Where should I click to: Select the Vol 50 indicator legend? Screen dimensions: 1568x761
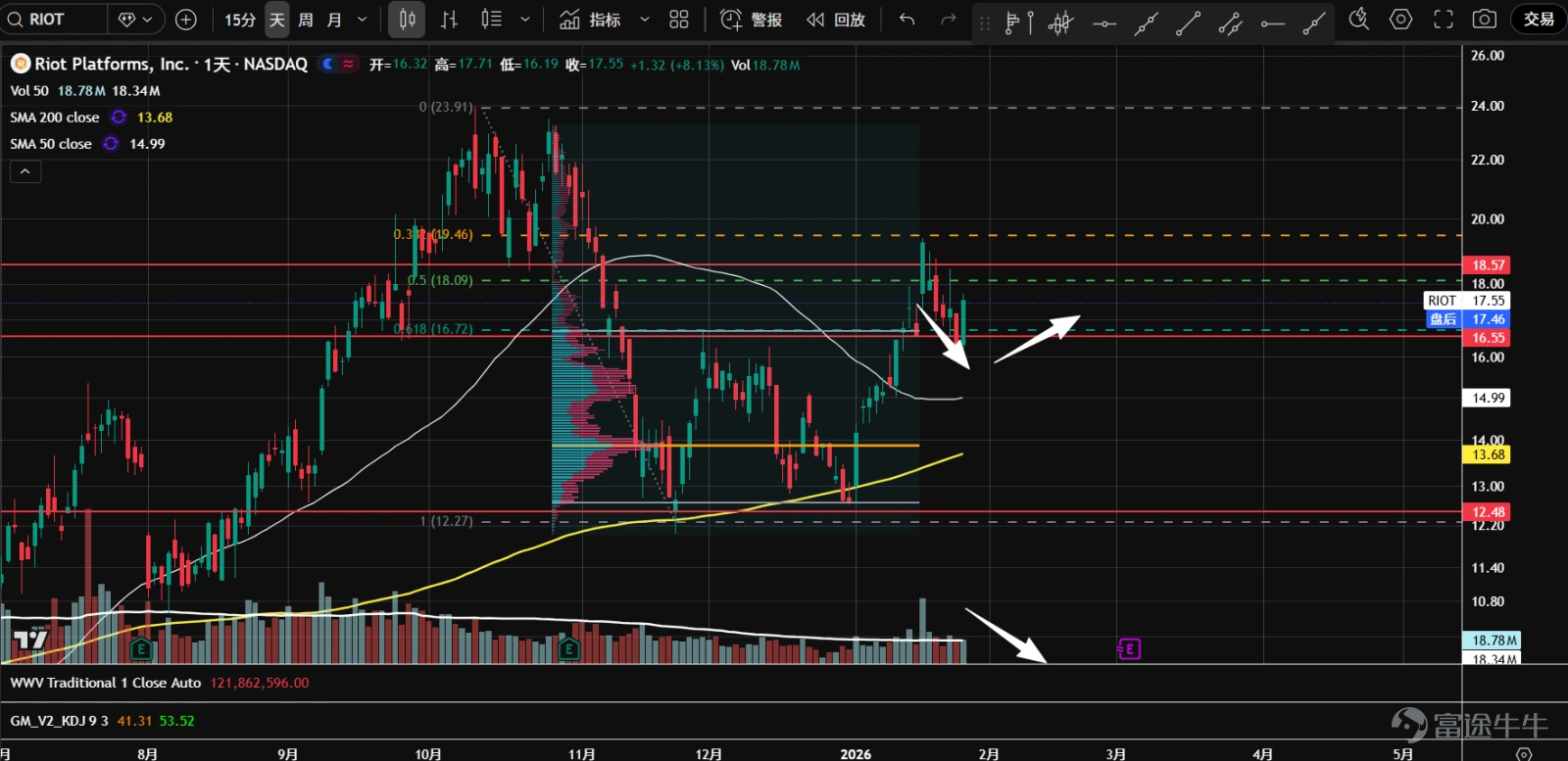pyautogui.click(x=29, y=90)
